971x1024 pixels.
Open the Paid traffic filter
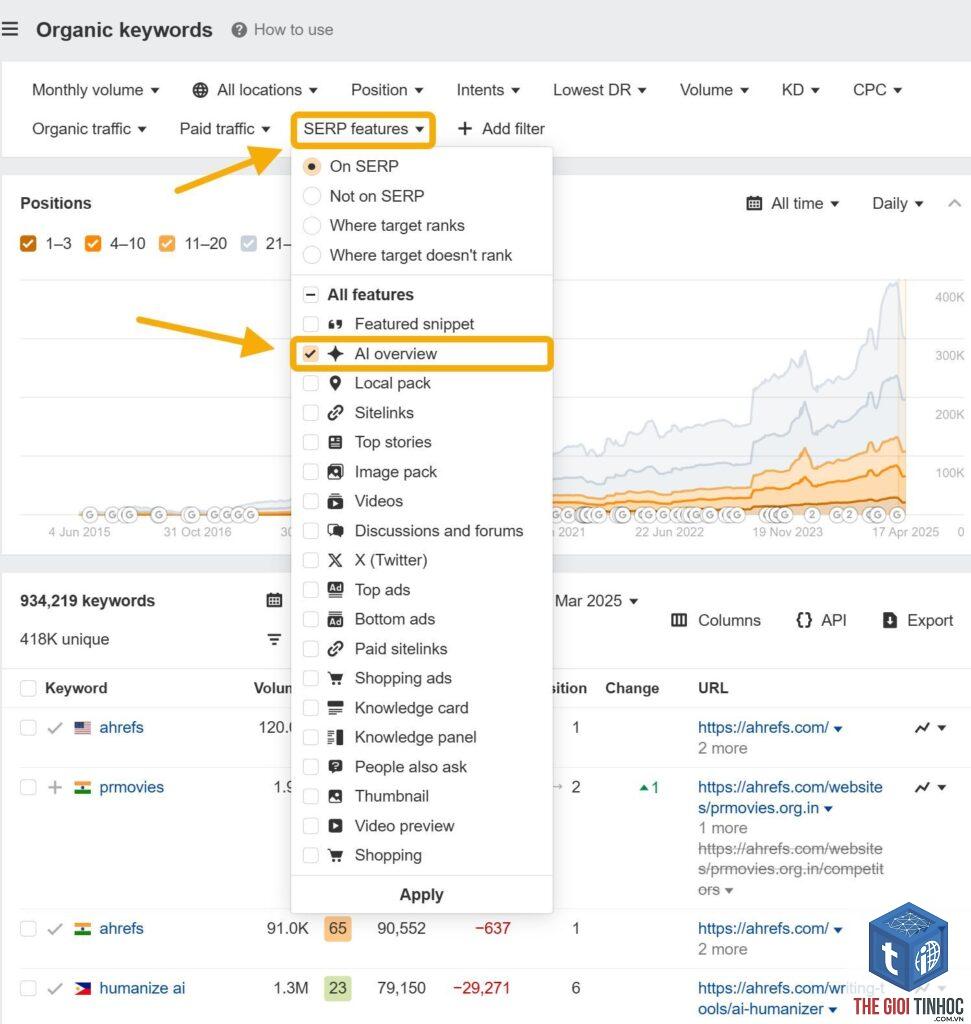225,129
